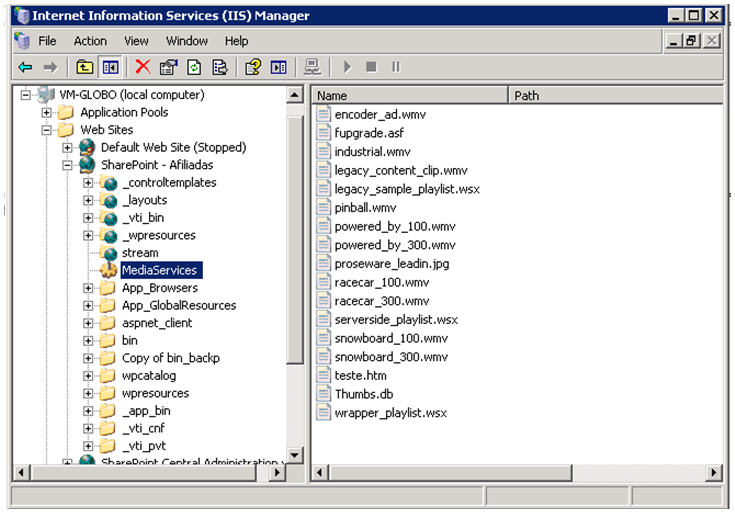This screenshot has height=513, width=735.
Task: Click the tree pane scroll right arrow
Action: pyautogui.click(x=277, y=472)
